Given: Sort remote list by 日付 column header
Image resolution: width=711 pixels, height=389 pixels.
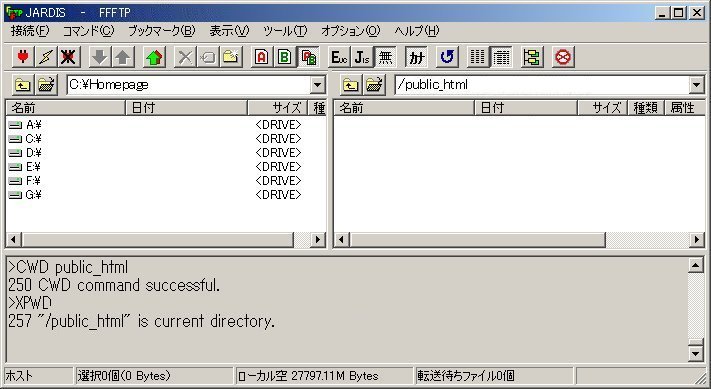Looking at the screenshot, I should [x=526, y=108].
